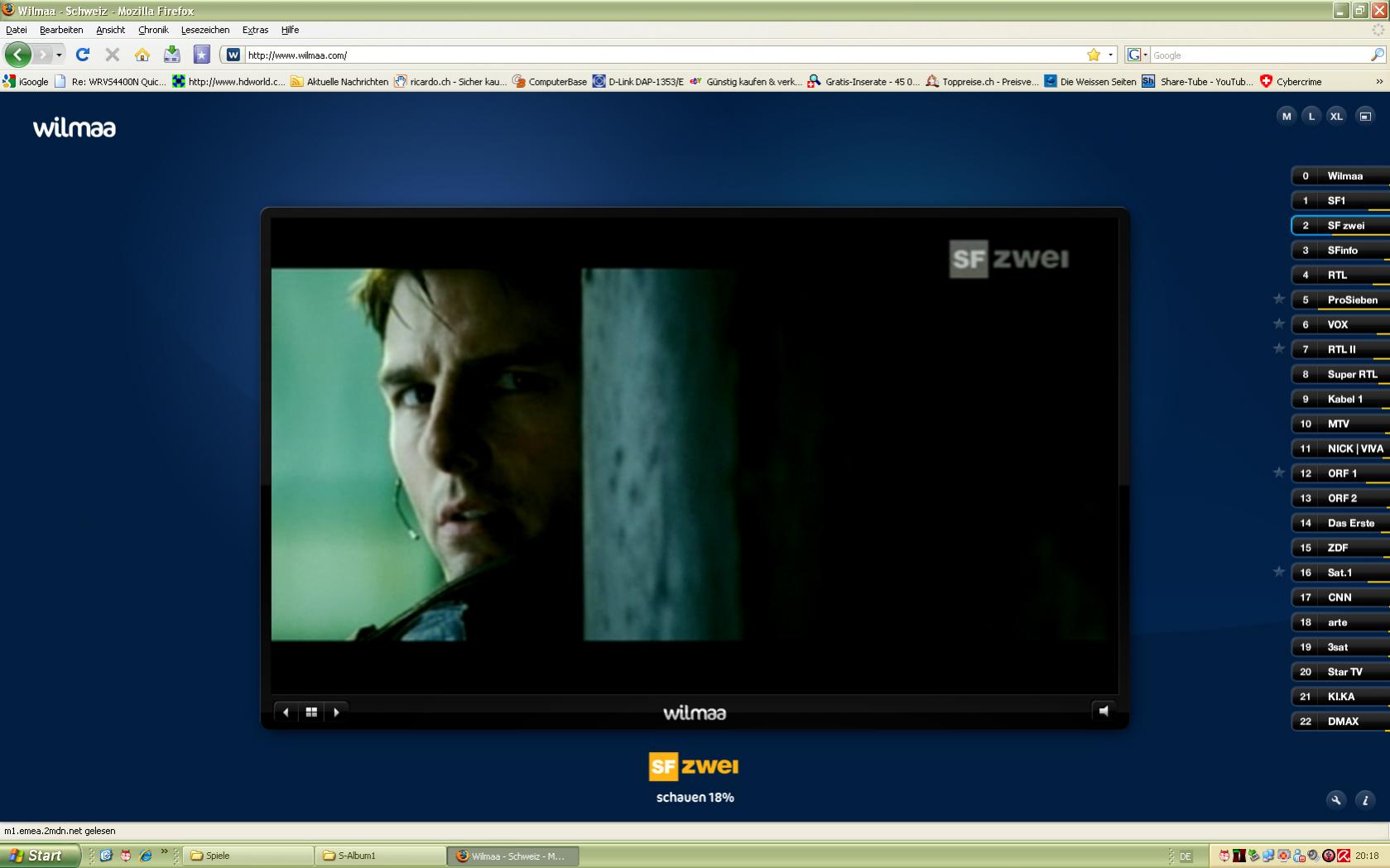The height and width of the screenshot is (868, 1390).
Task: Open the ComputerBase bookmark
Action: [550, 82]
